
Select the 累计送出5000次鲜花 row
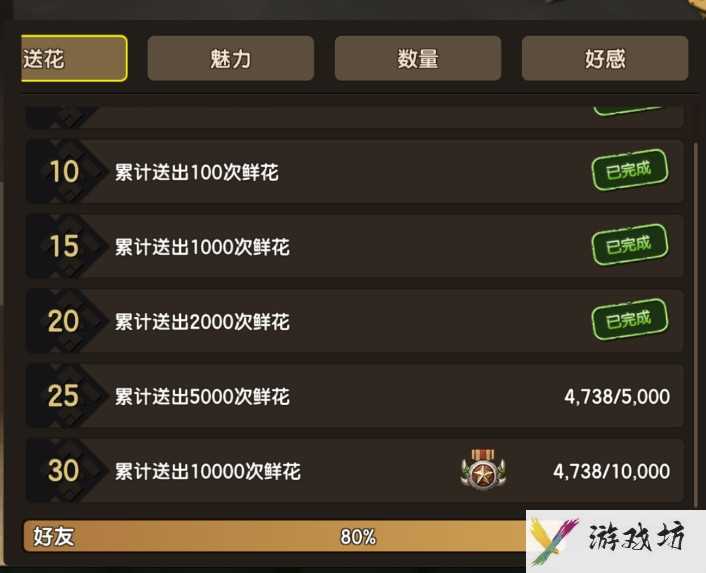355,396
